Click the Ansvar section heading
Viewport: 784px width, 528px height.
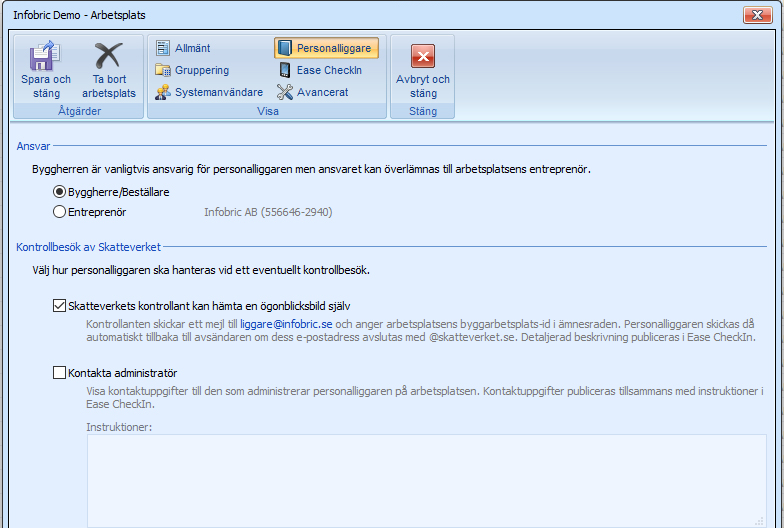tap(33, 146)
